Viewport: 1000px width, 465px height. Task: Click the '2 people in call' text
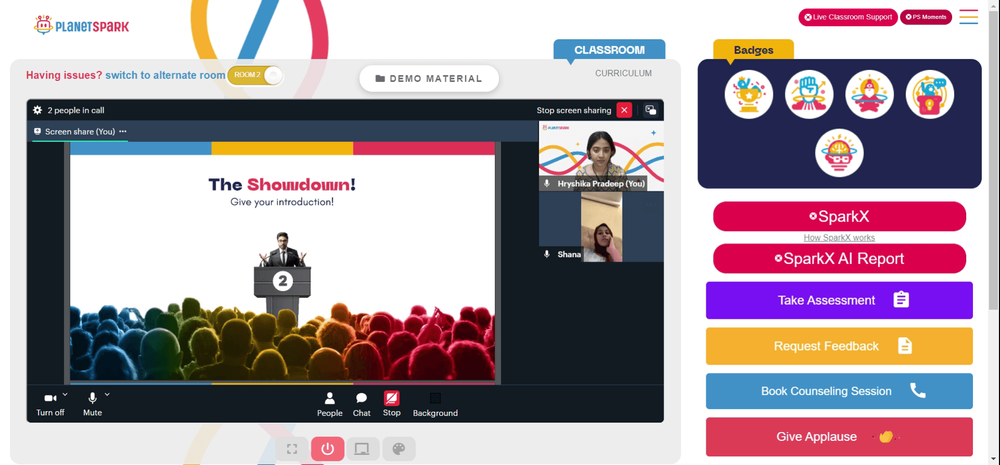(76, 110)
